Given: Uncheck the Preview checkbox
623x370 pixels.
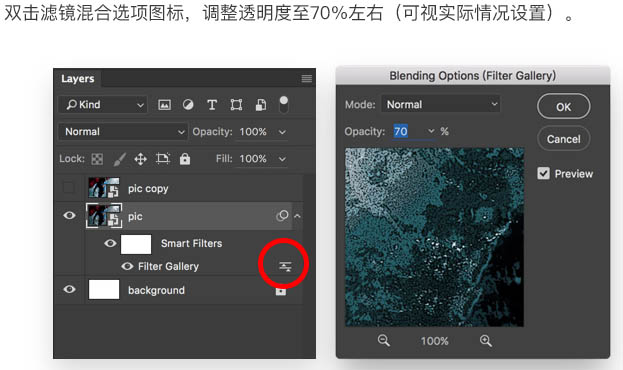Looking at the screenshot, I should coord(543,173).
